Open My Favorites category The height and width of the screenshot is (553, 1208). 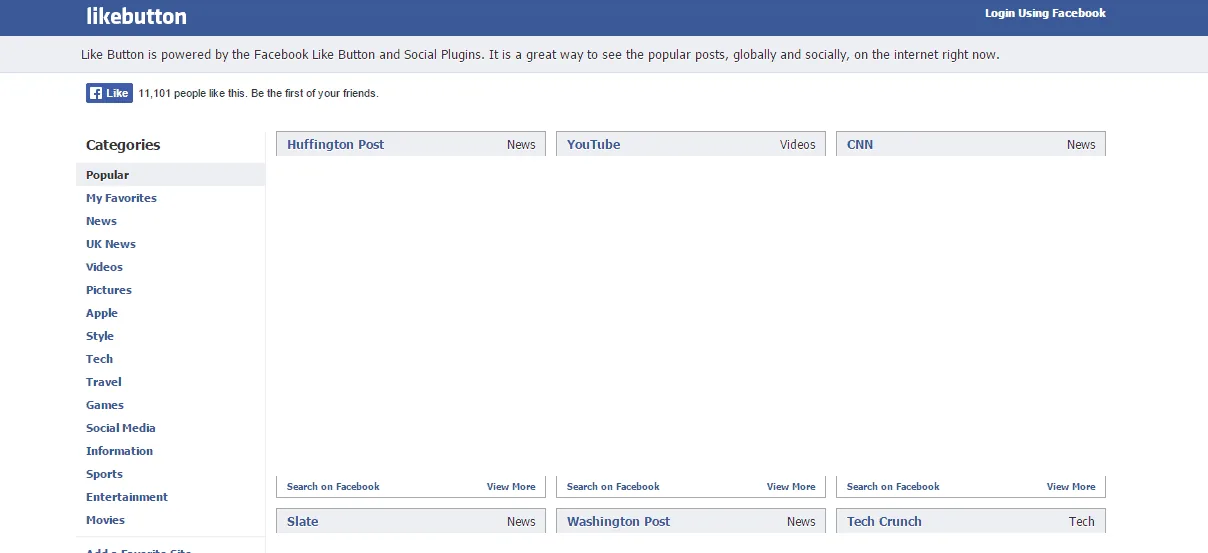pos(121,198)
